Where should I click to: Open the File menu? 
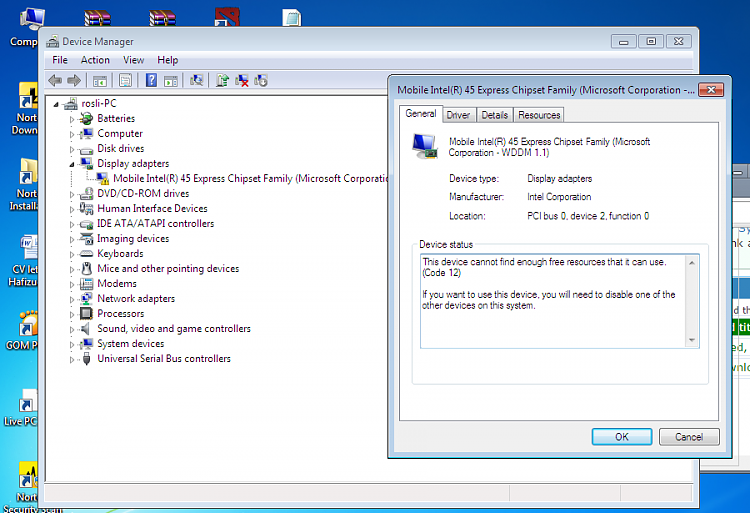point(60,60)
